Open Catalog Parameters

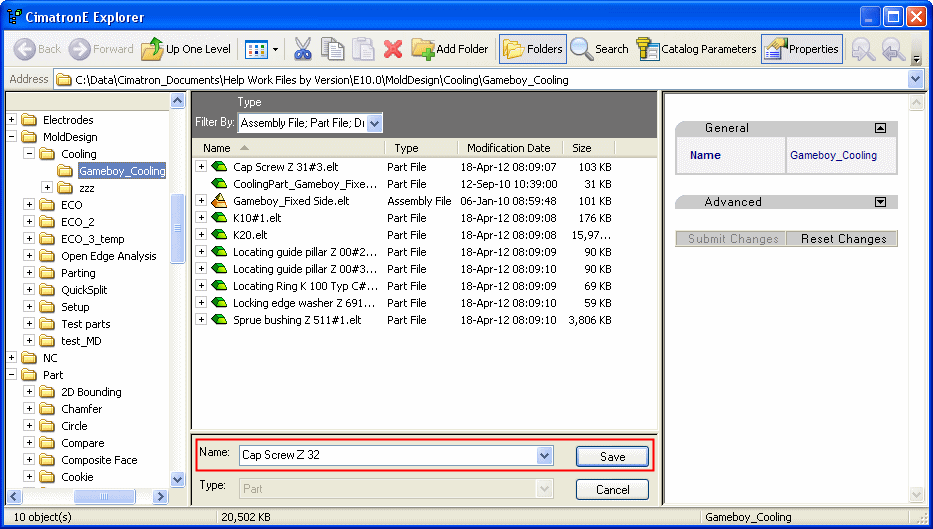pos(696,49)
